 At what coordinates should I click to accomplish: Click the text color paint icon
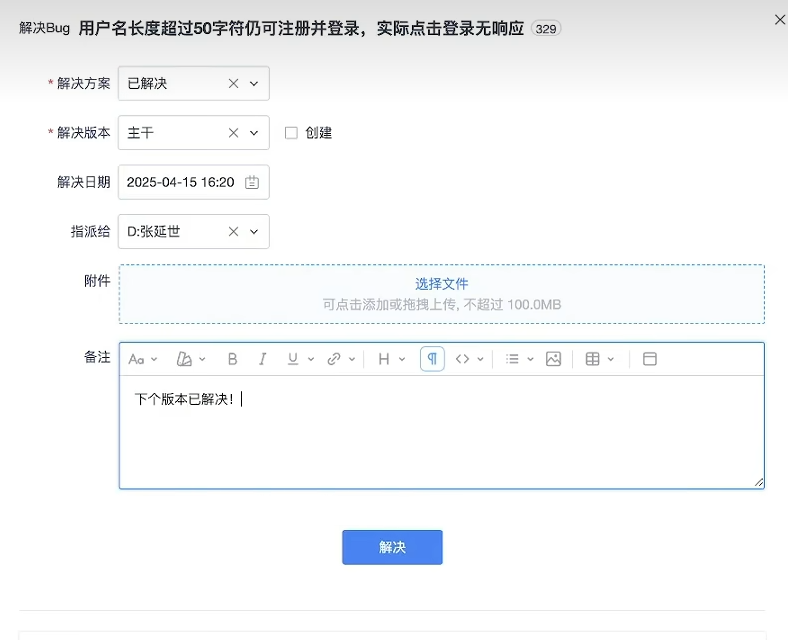184,359
